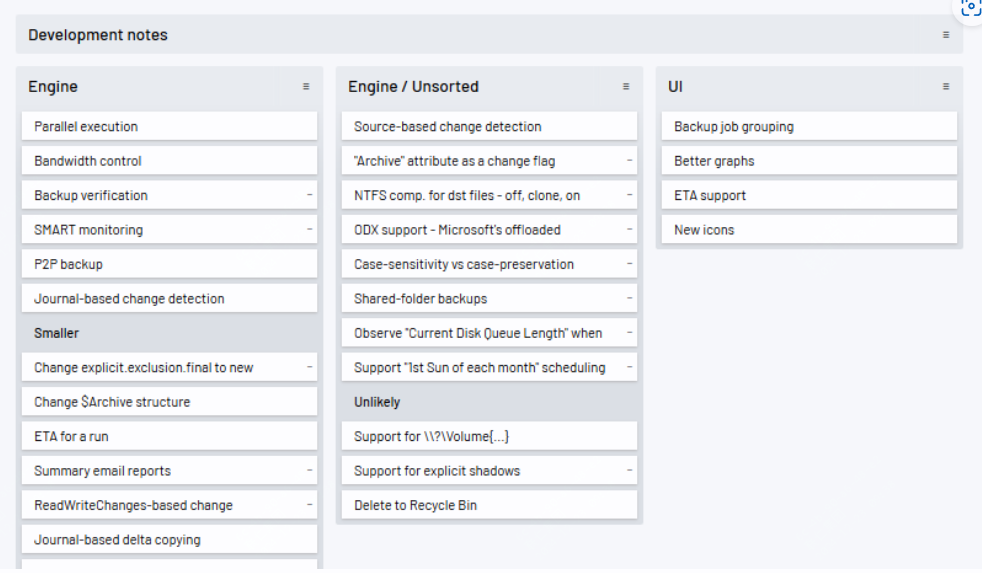Open the UI list menu icon
Viewport: 982px width, 573px height.
pyautogui.click(x=945, y=87)
